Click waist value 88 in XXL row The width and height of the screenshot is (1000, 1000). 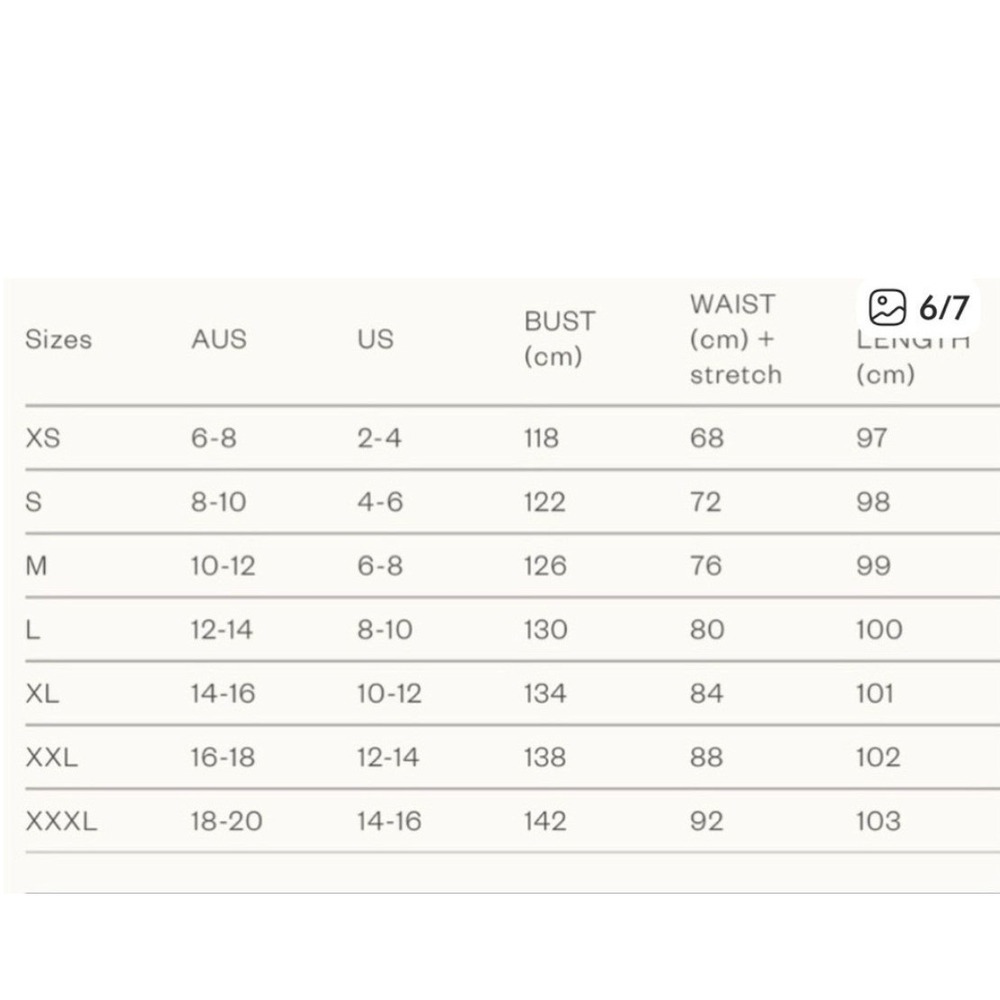click(x=707, y=757)
